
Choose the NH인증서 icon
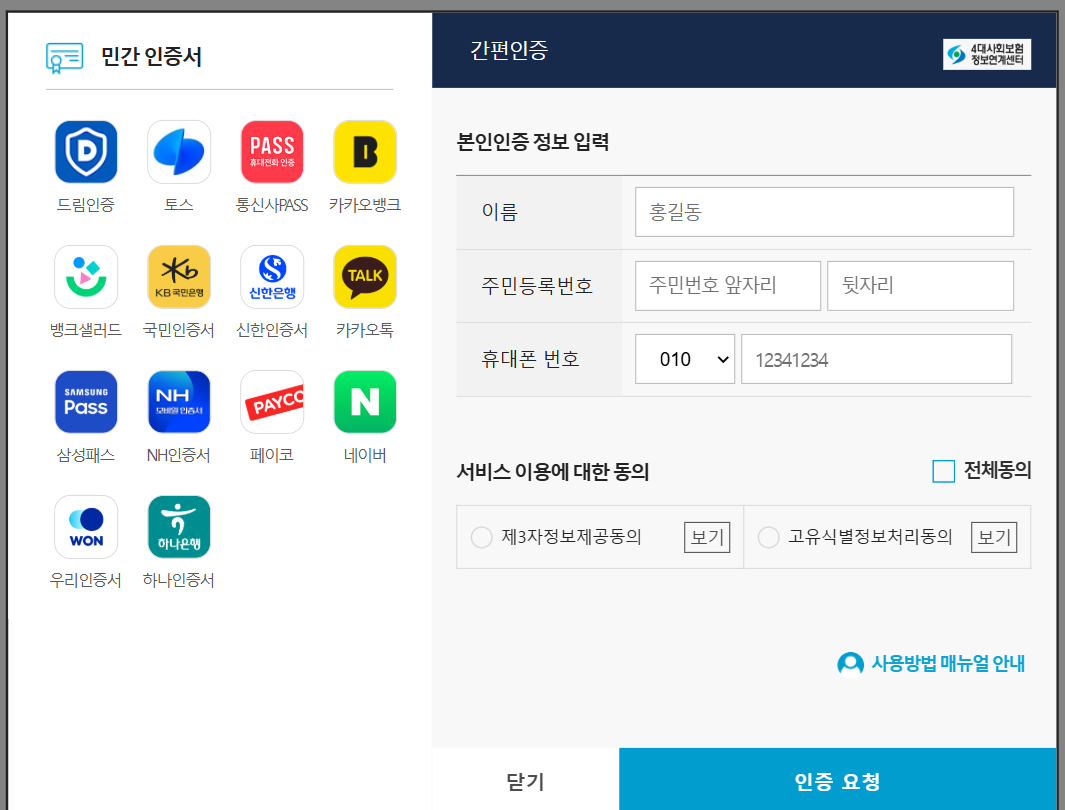pyautogui.click(x=179, y=402)
